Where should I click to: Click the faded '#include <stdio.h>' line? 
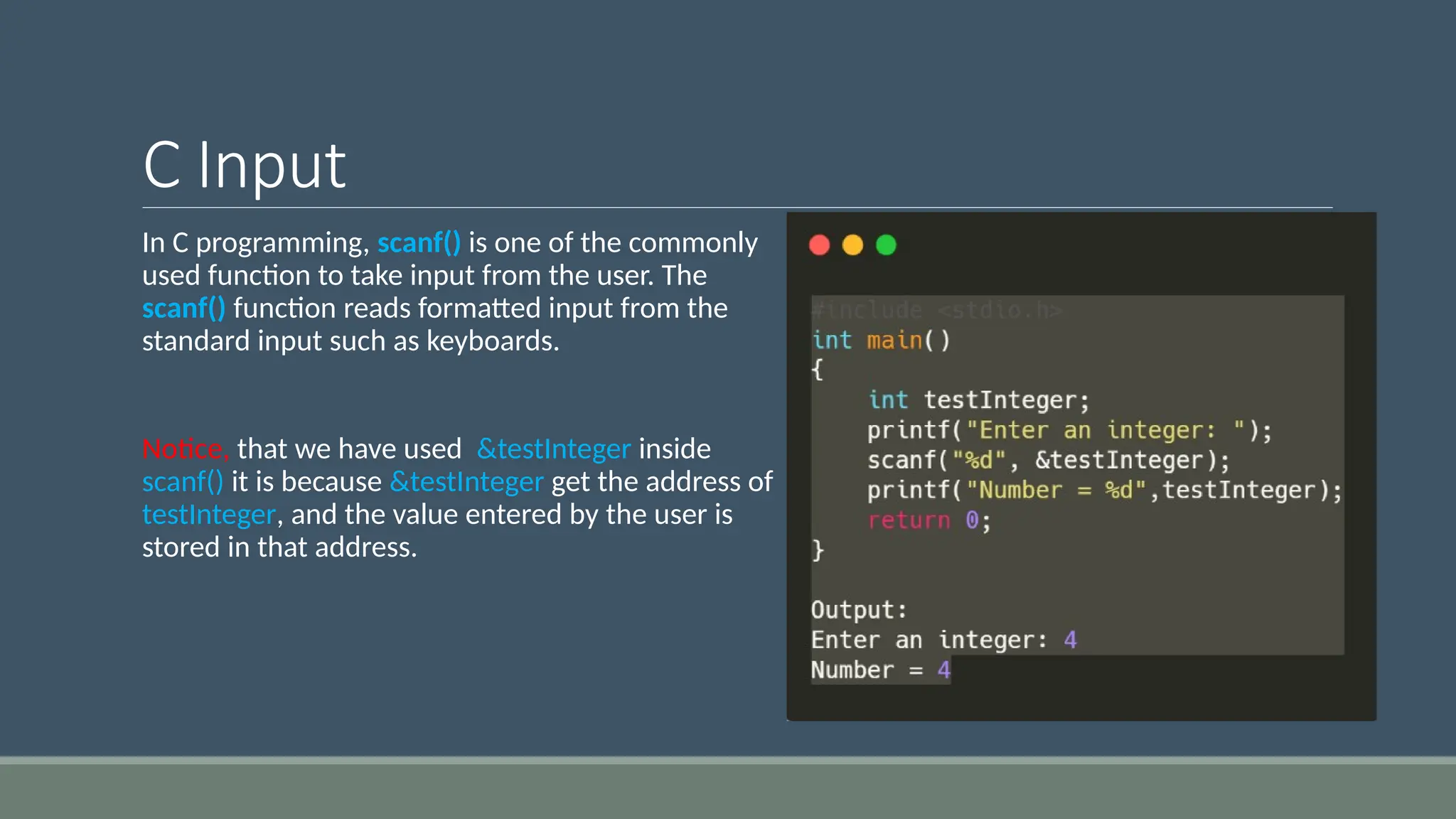(937, 310)
